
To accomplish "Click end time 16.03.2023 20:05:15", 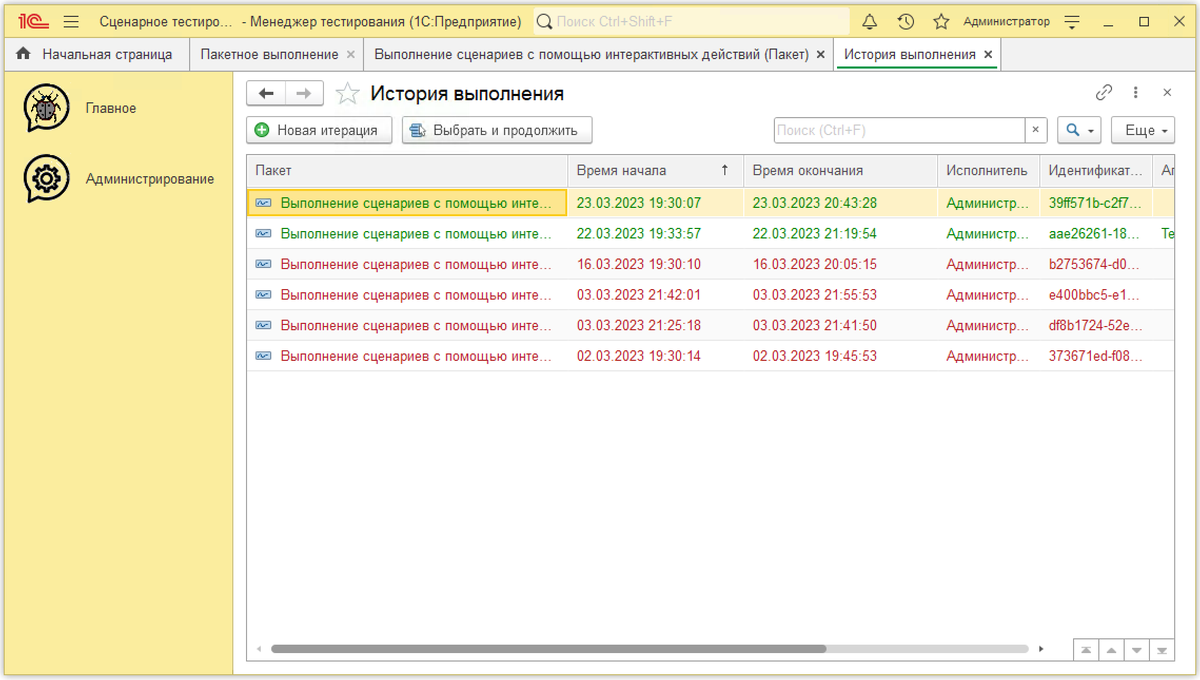I will 815,264.
